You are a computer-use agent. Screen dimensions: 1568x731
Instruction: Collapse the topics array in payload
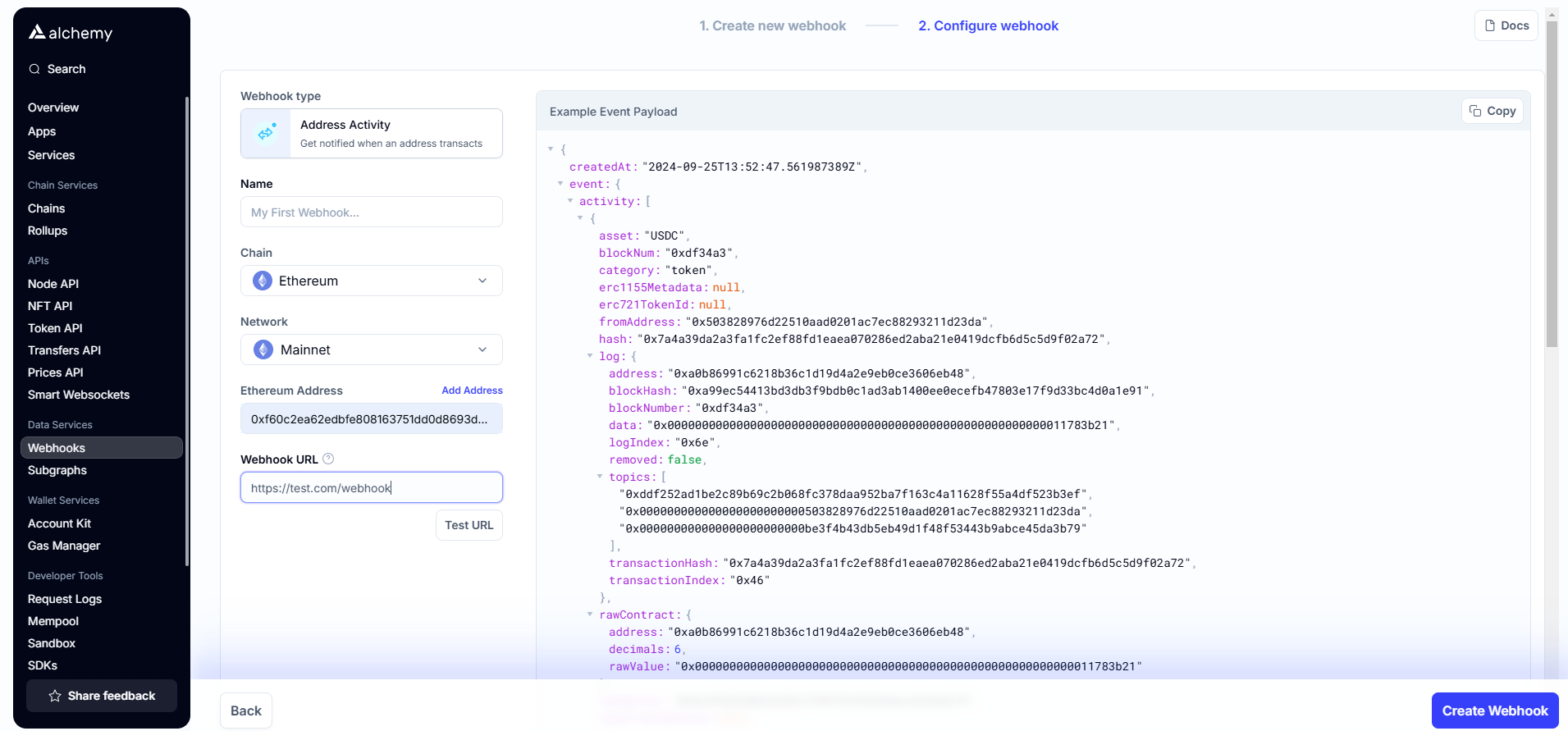(x=600, y=477)
